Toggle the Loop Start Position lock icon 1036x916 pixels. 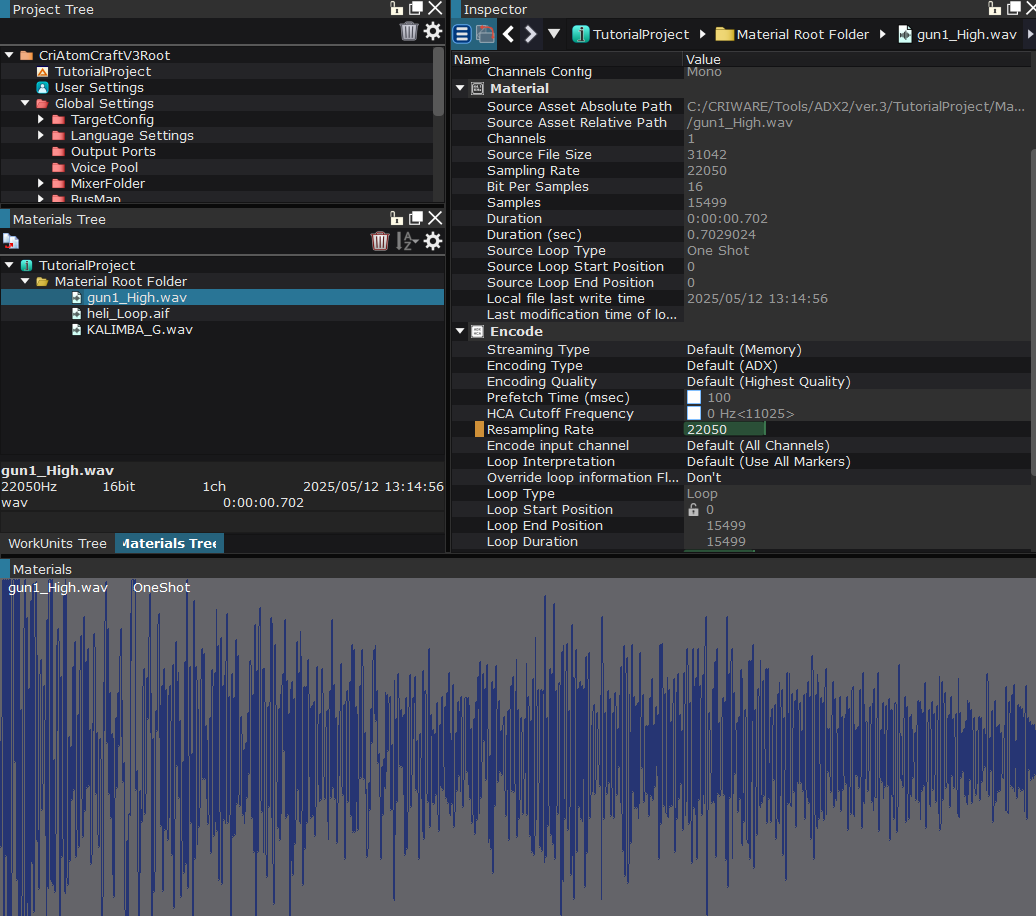click(693, 510)
